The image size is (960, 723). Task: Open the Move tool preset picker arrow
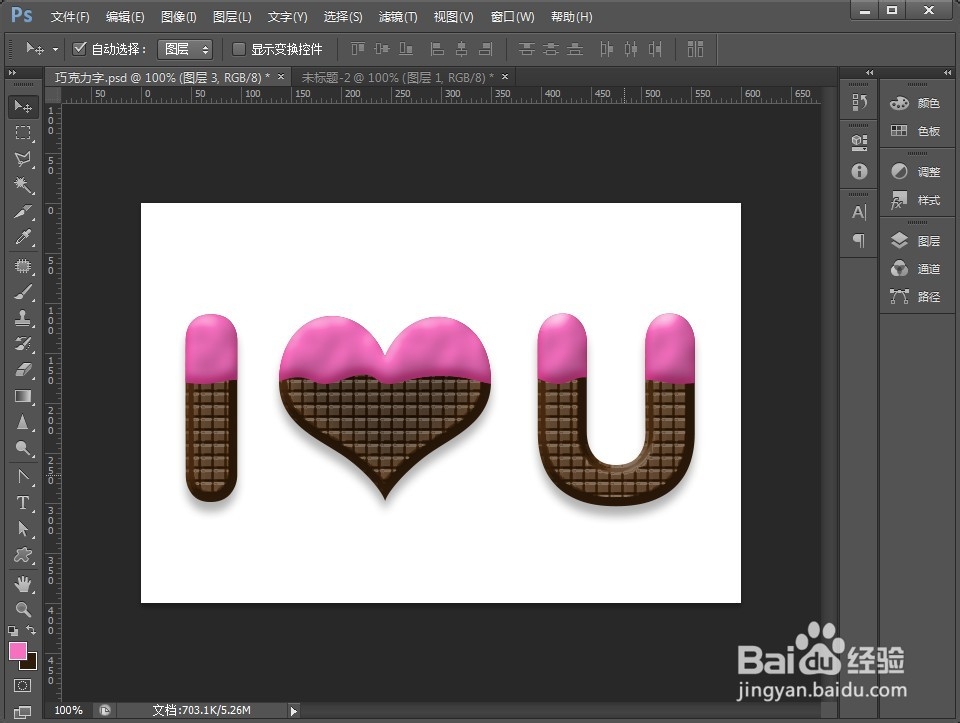tap(56, 49)
